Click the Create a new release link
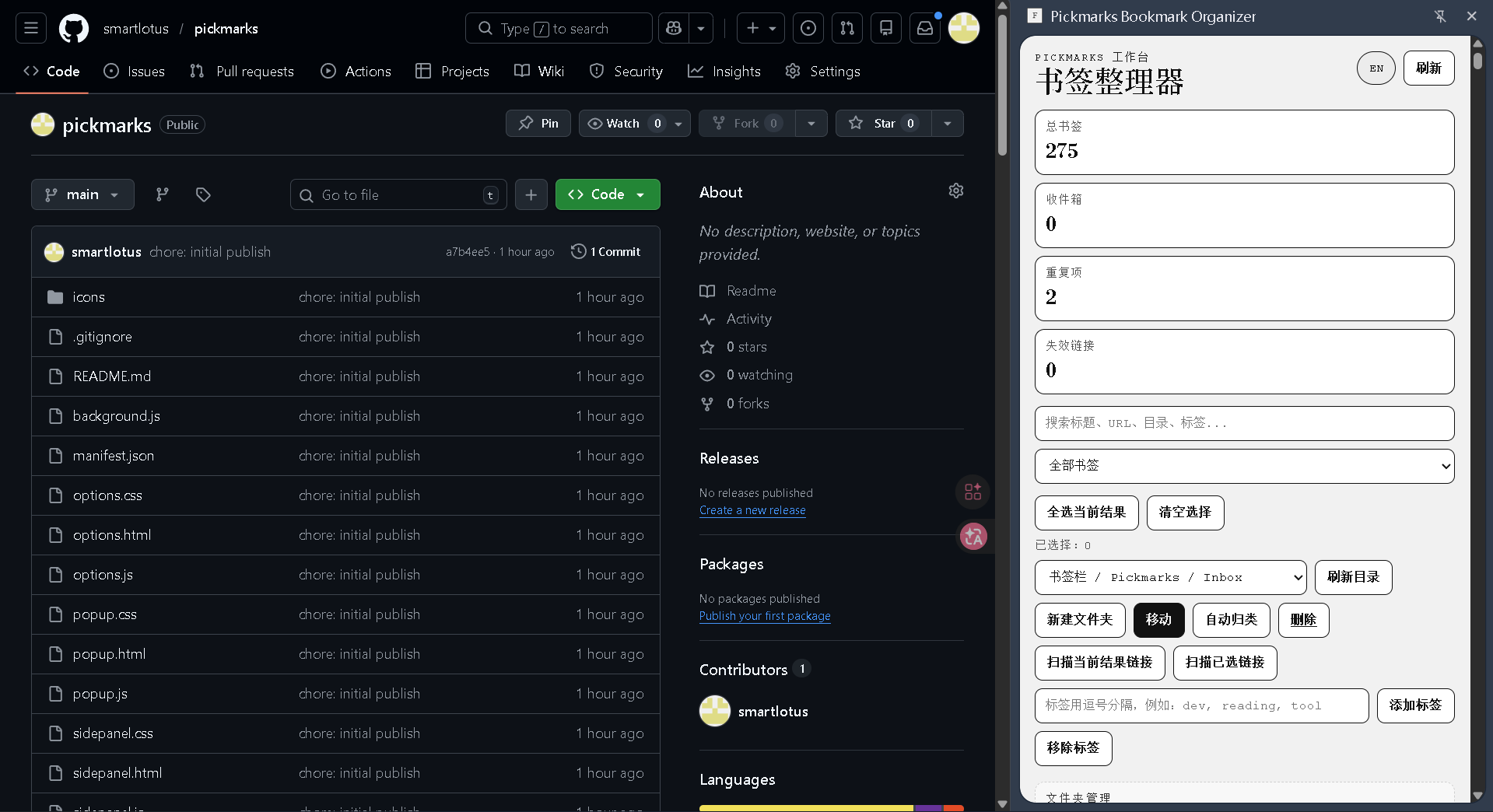Image resolution: width=1493 pixels, height=812 pixels. pyautogui.click(x=752, y=511)
